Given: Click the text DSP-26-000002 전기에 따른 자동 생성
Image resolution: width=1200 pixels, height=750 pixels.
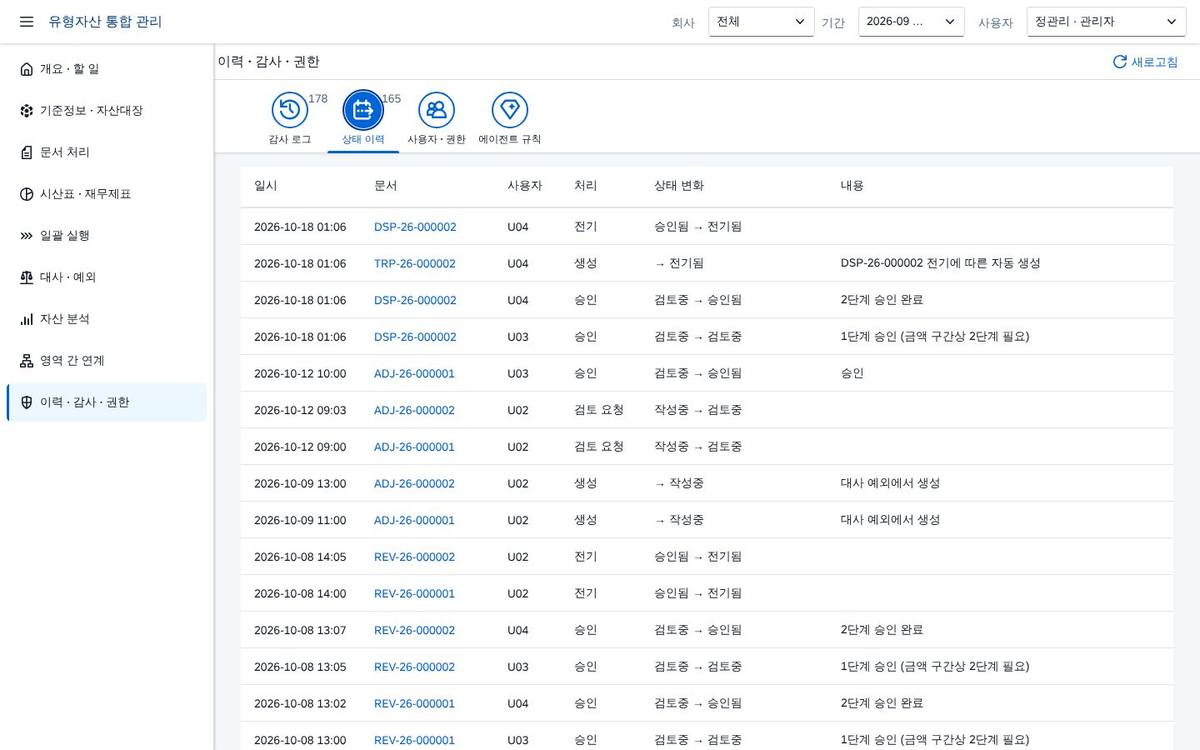Looking at the screenshot, I should (941, 263).
